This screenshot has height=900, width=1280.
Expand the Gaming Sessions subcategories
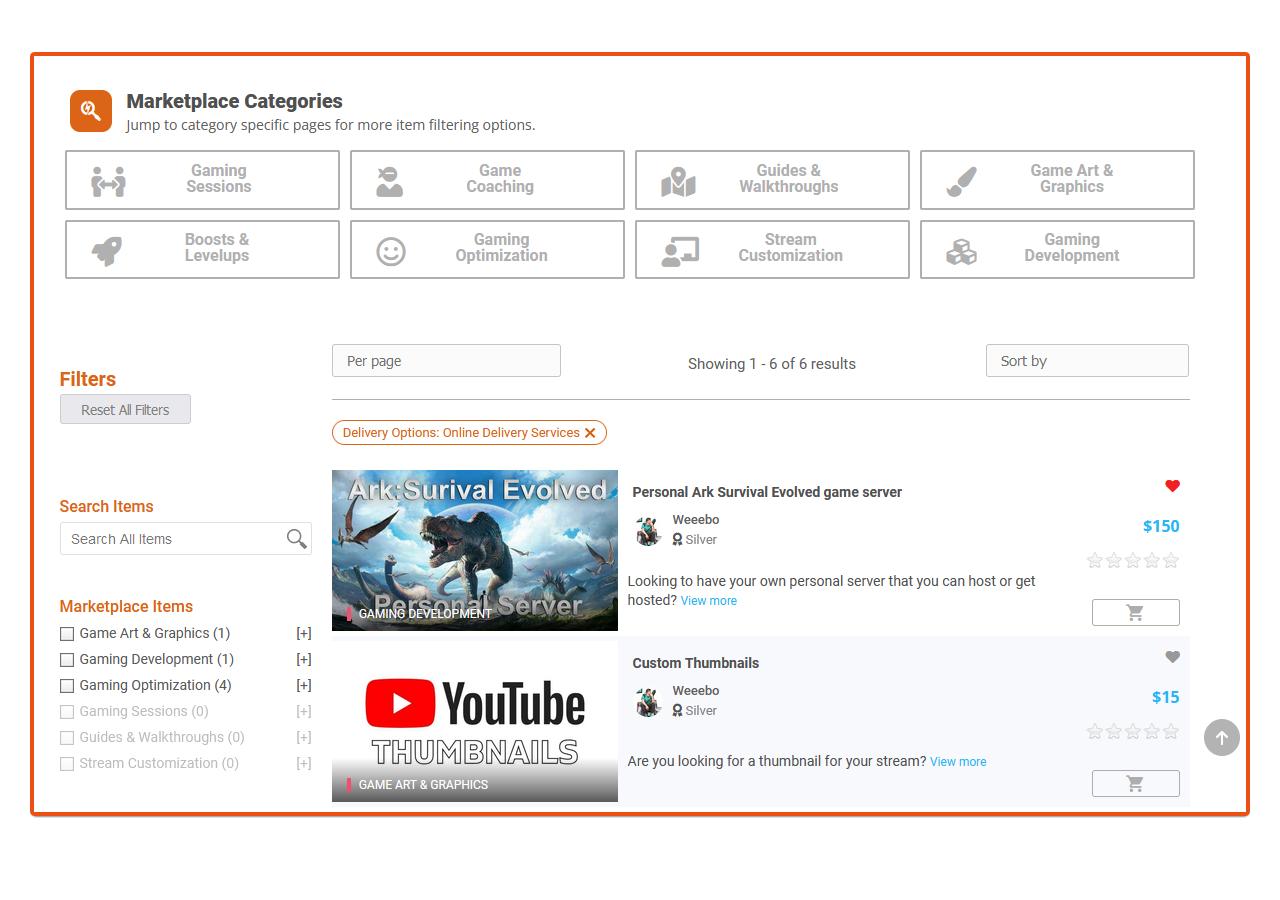(x=304, y=712)
